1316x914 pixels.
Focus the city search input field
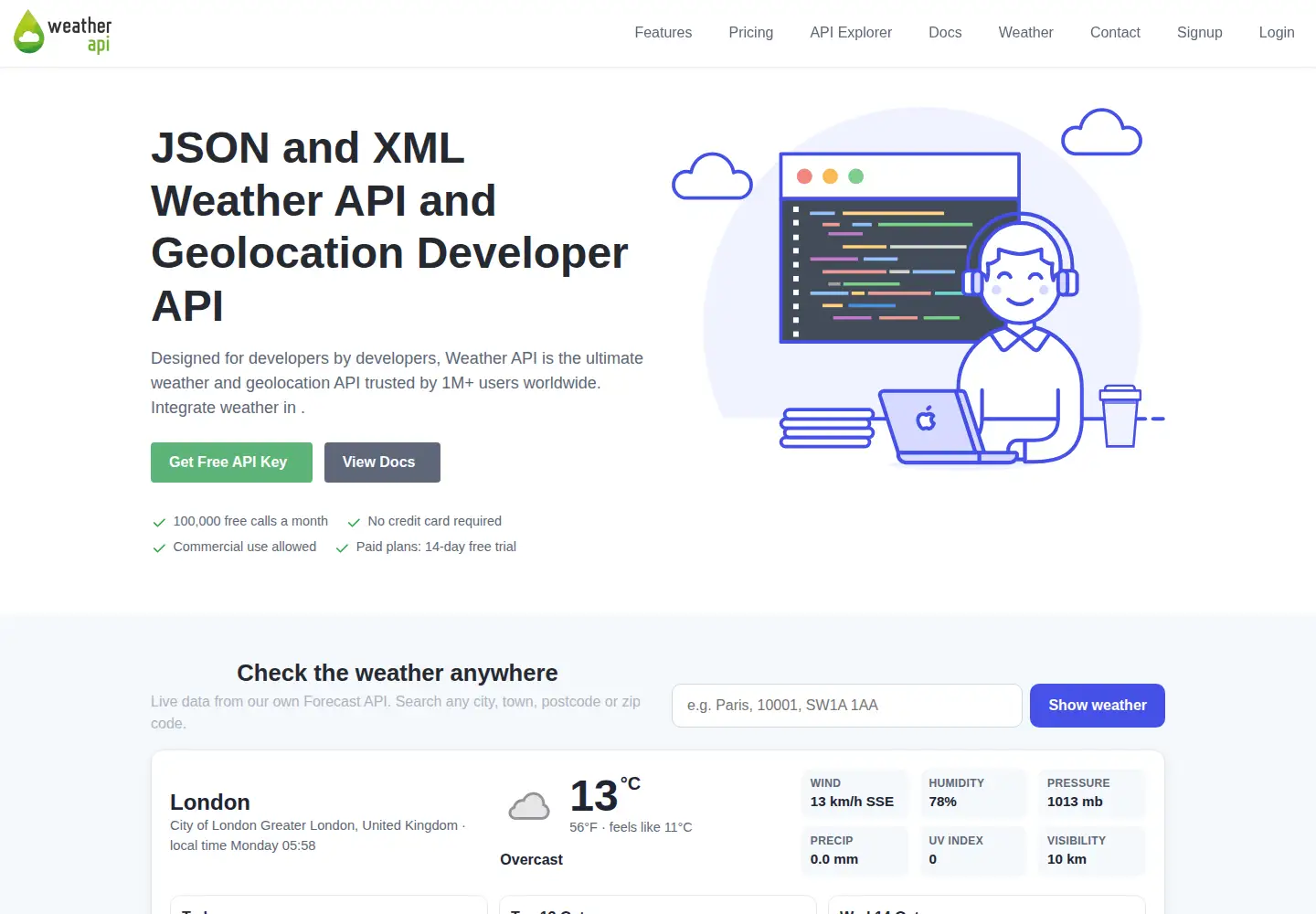tap(847, 706)
